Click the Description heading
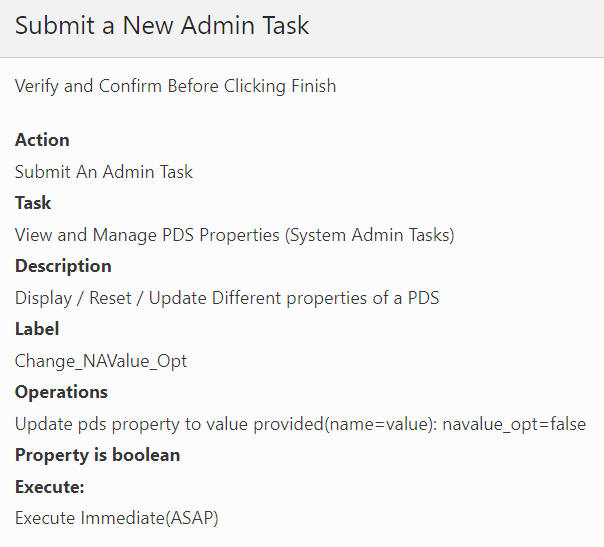The height and width of the screenshot is (547, 604). click(63, 266)
